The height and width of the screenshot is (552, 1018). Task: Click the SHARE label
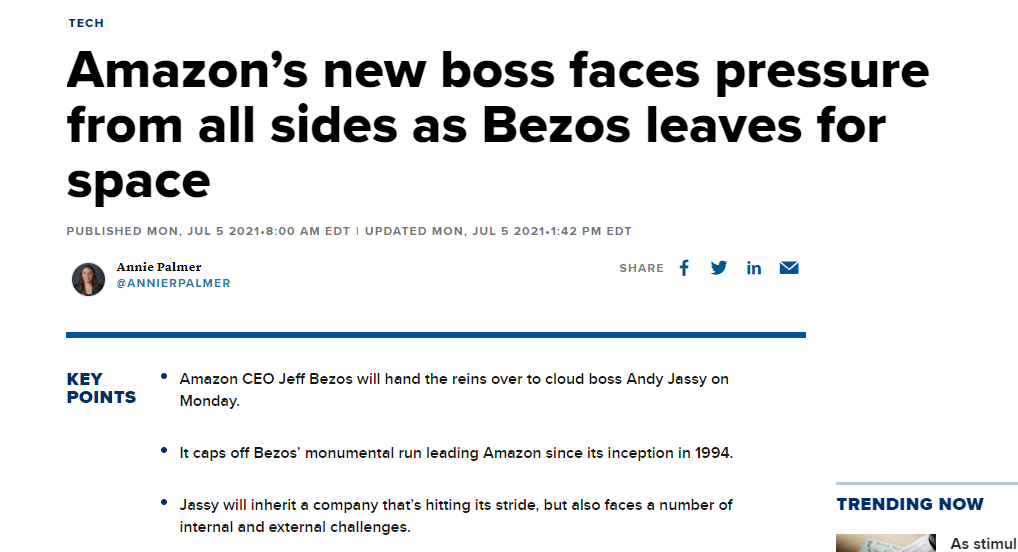coord(641,268)
